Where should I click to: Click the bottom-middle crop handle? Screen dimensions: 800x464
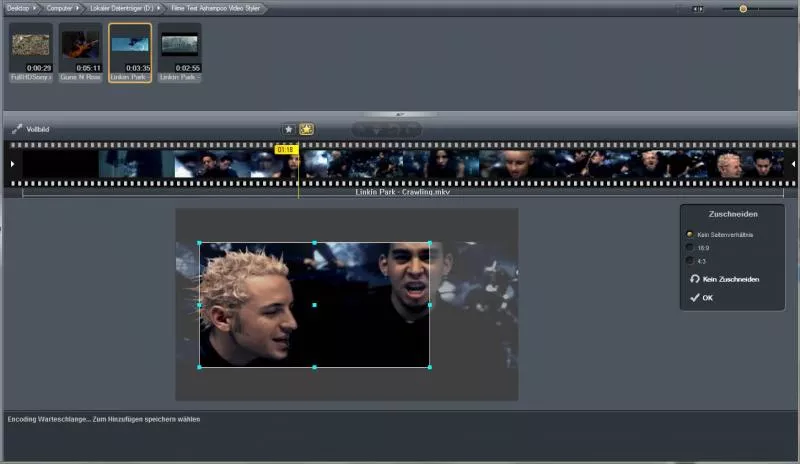(x=314, y=367)
